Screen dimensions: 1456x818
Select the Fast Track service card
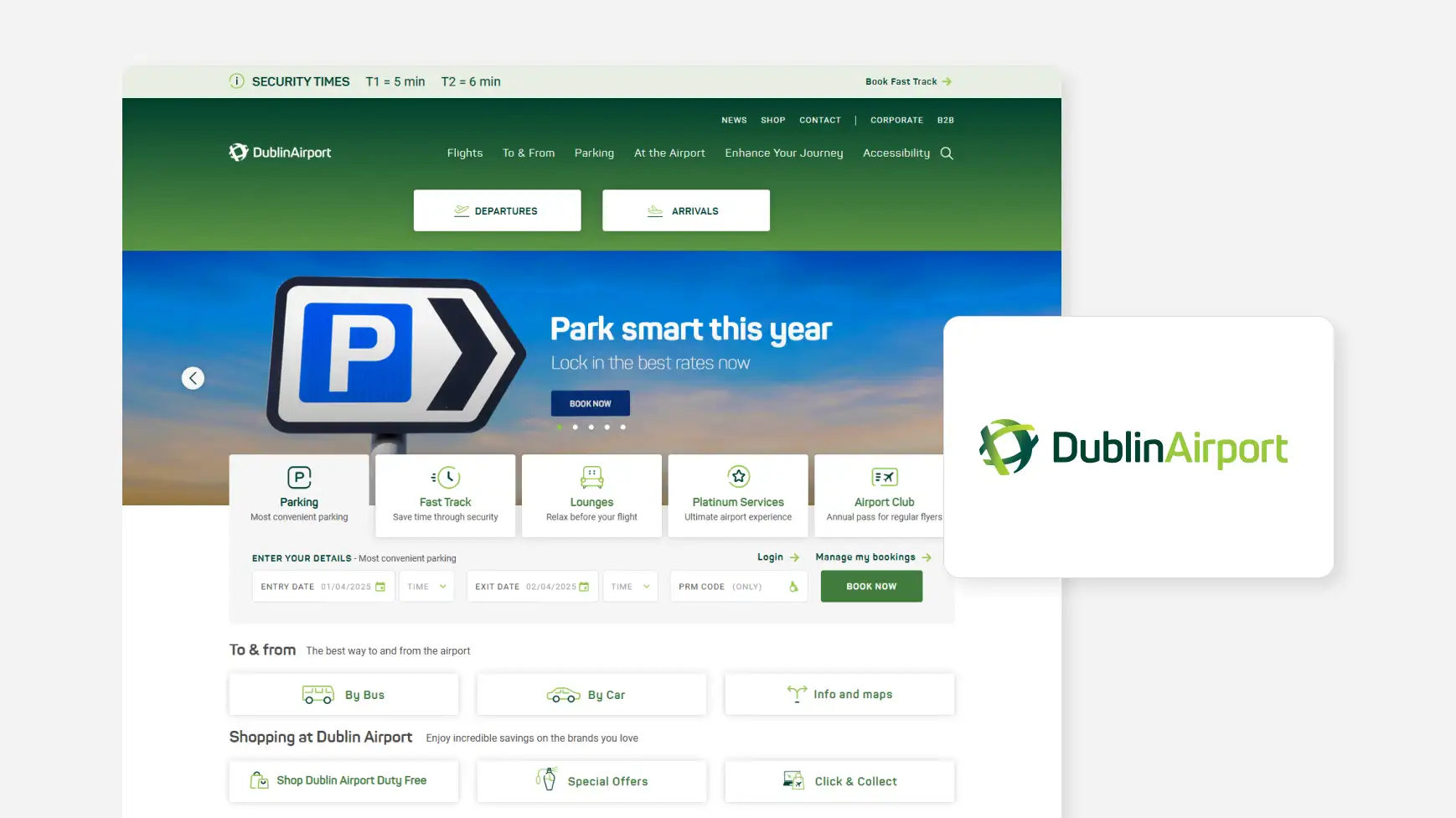coord(446,496)
